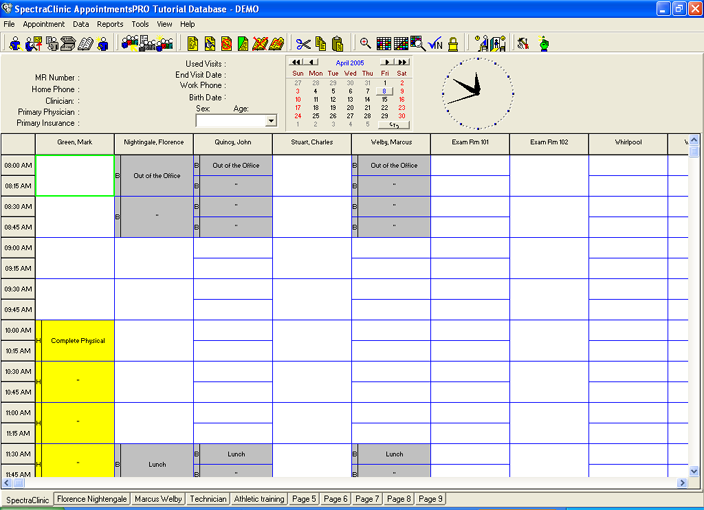Click the yellow notes with red arrow icon
This screenshot has width=704, height=510.
(277, 44)
